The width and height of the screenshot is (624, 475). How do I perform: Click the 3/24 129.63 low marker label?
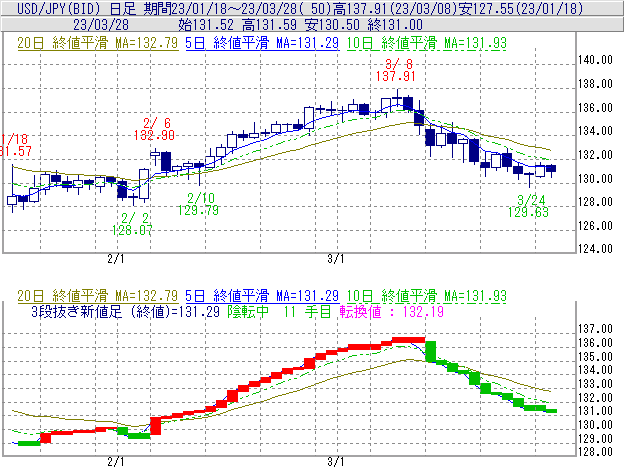click(x=528, y=206)
